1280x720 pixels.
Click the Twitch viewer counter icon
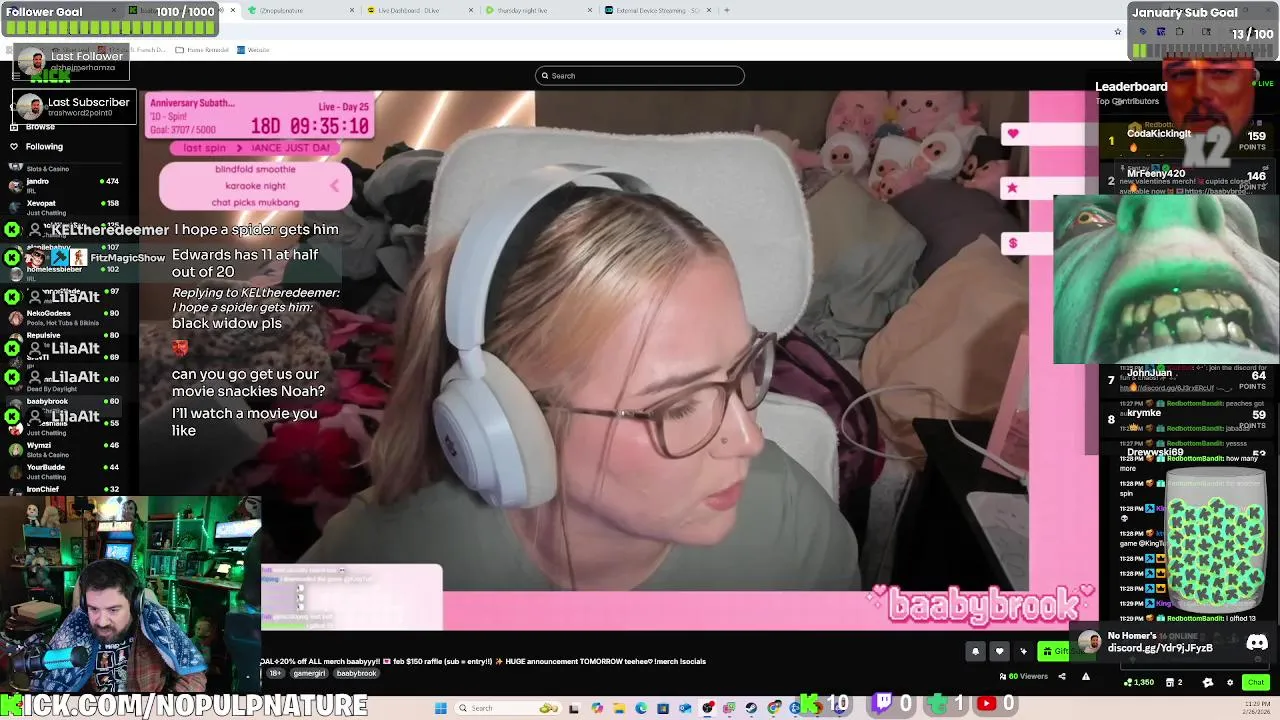point(883,704)
